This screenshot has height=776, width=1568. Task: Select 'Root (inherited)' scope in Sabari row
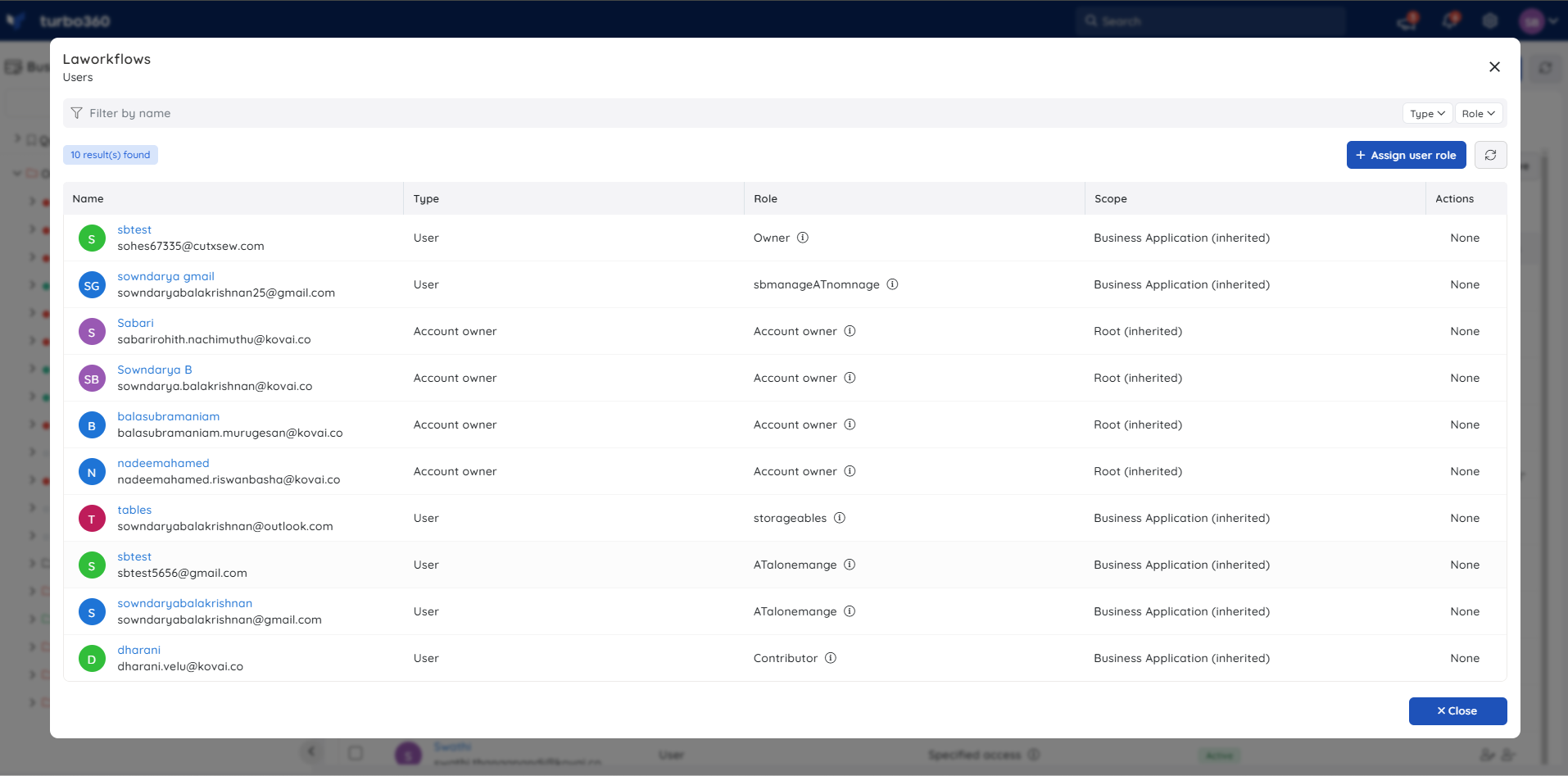(x=1138, y=331)
